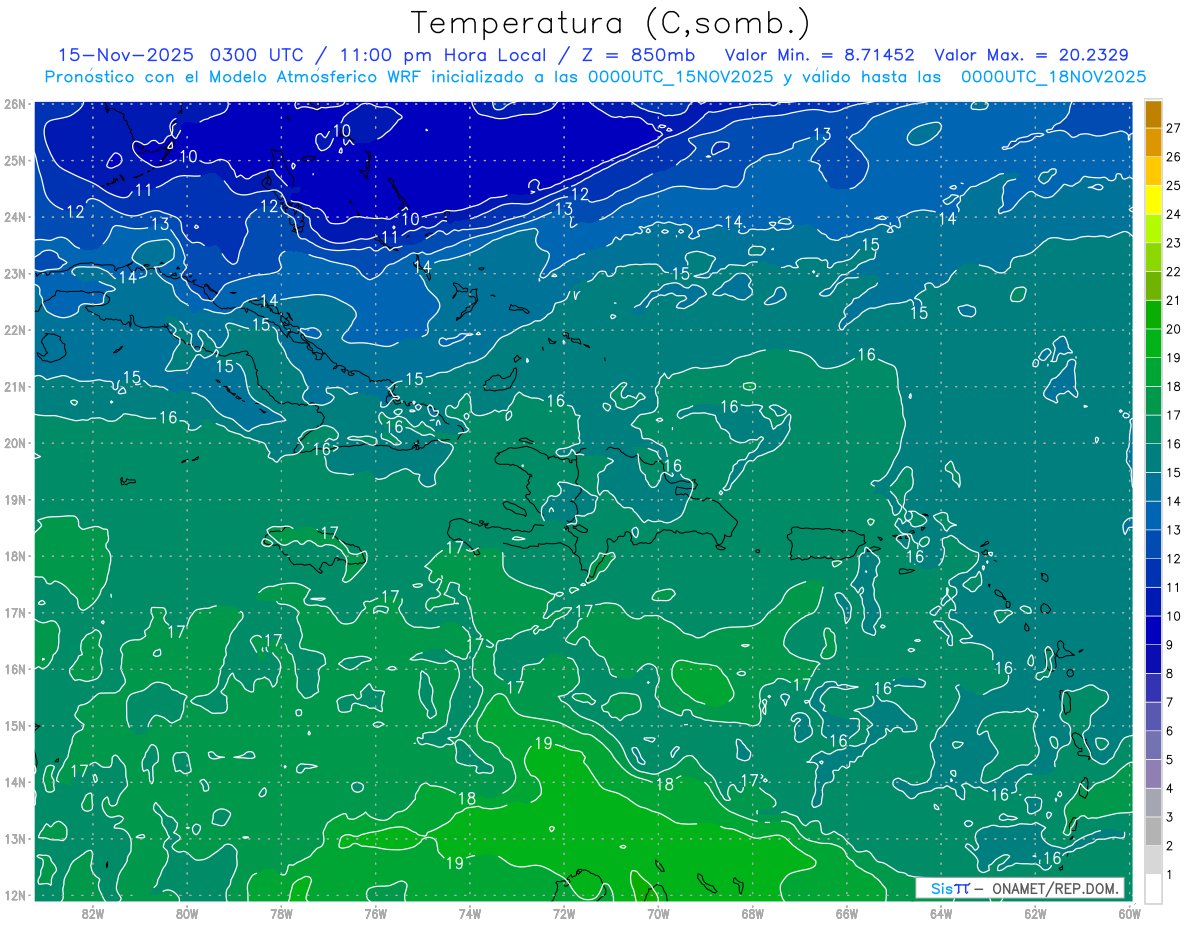Image resolution: width=1200 pixels, height=927 pixels.
Task: Click the '16N' latitude axis label
Action: coord(14,669)
